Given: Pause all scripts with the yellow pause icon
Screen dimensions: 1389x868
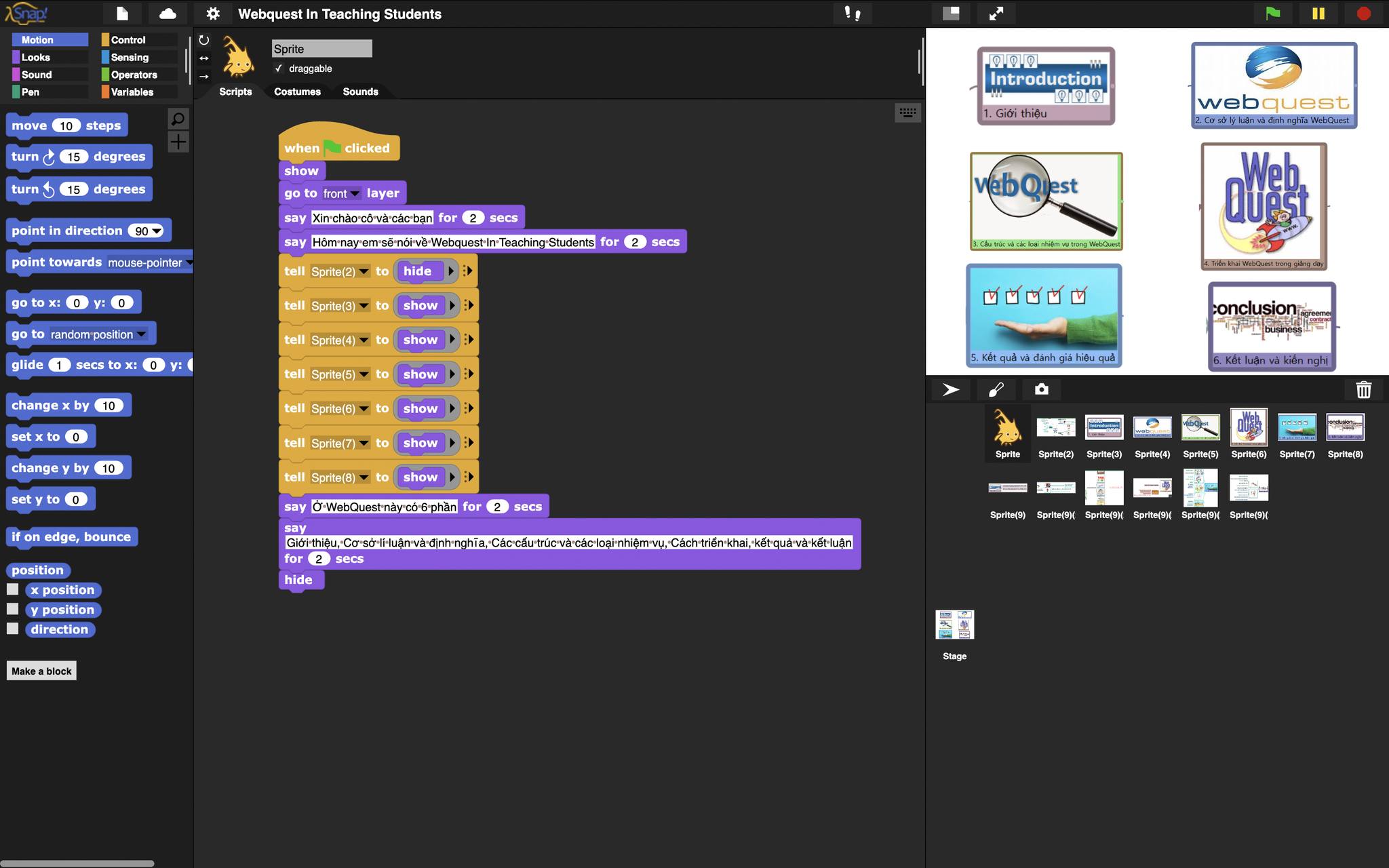Looking at the screenshot, I should (1318, 14).
